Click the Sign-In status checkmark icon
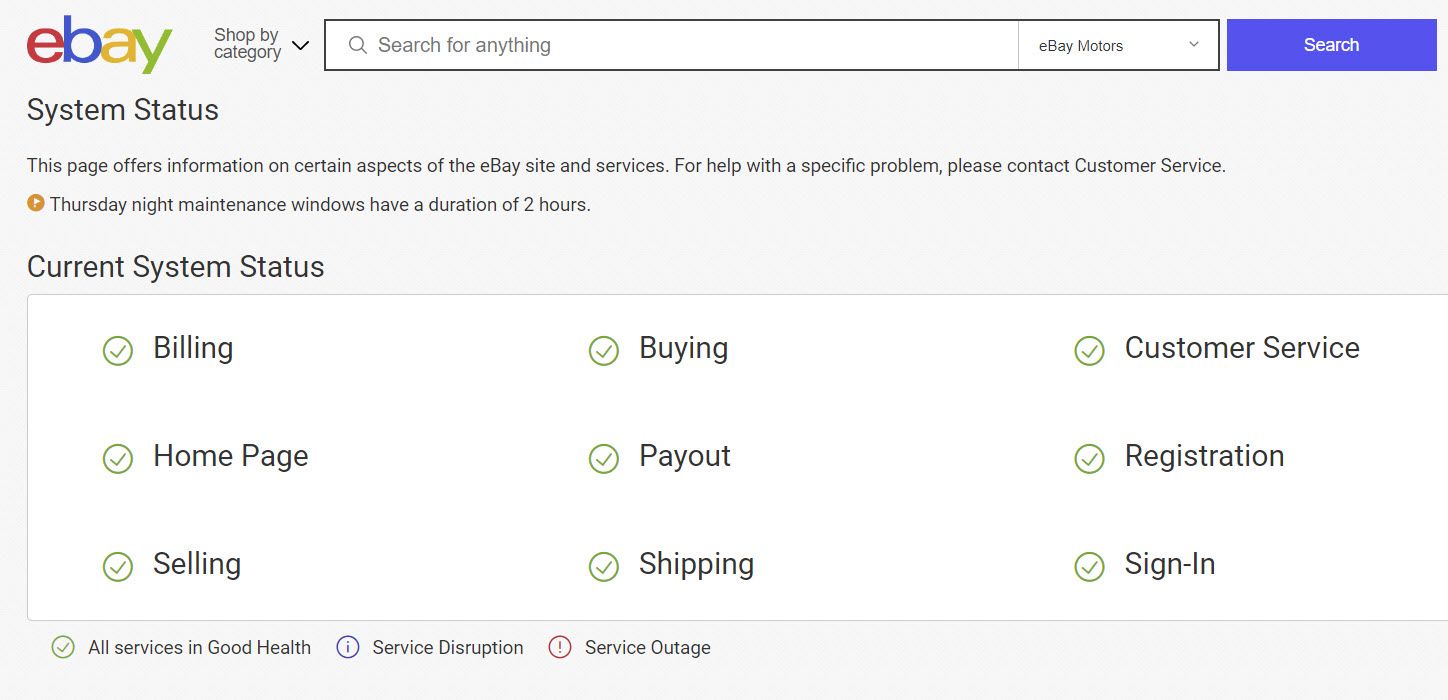The image size is (1448, 700). (x=1089, y=567)
